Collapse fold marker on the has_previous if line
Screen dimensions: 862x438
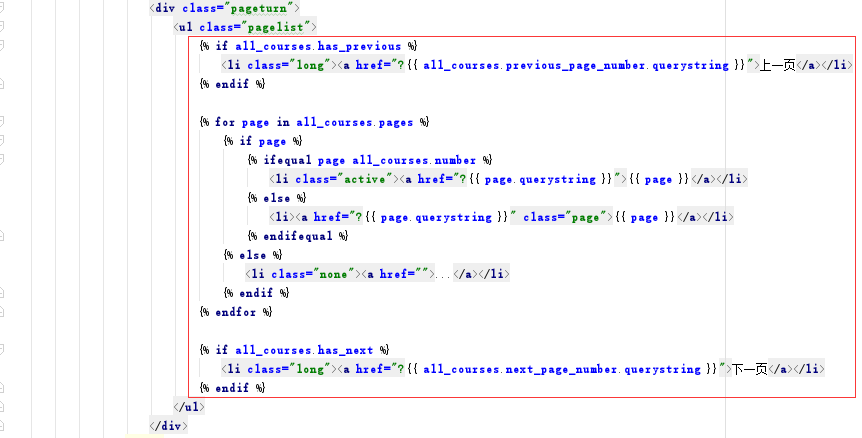pyautogui.click(x=2, y=45)
